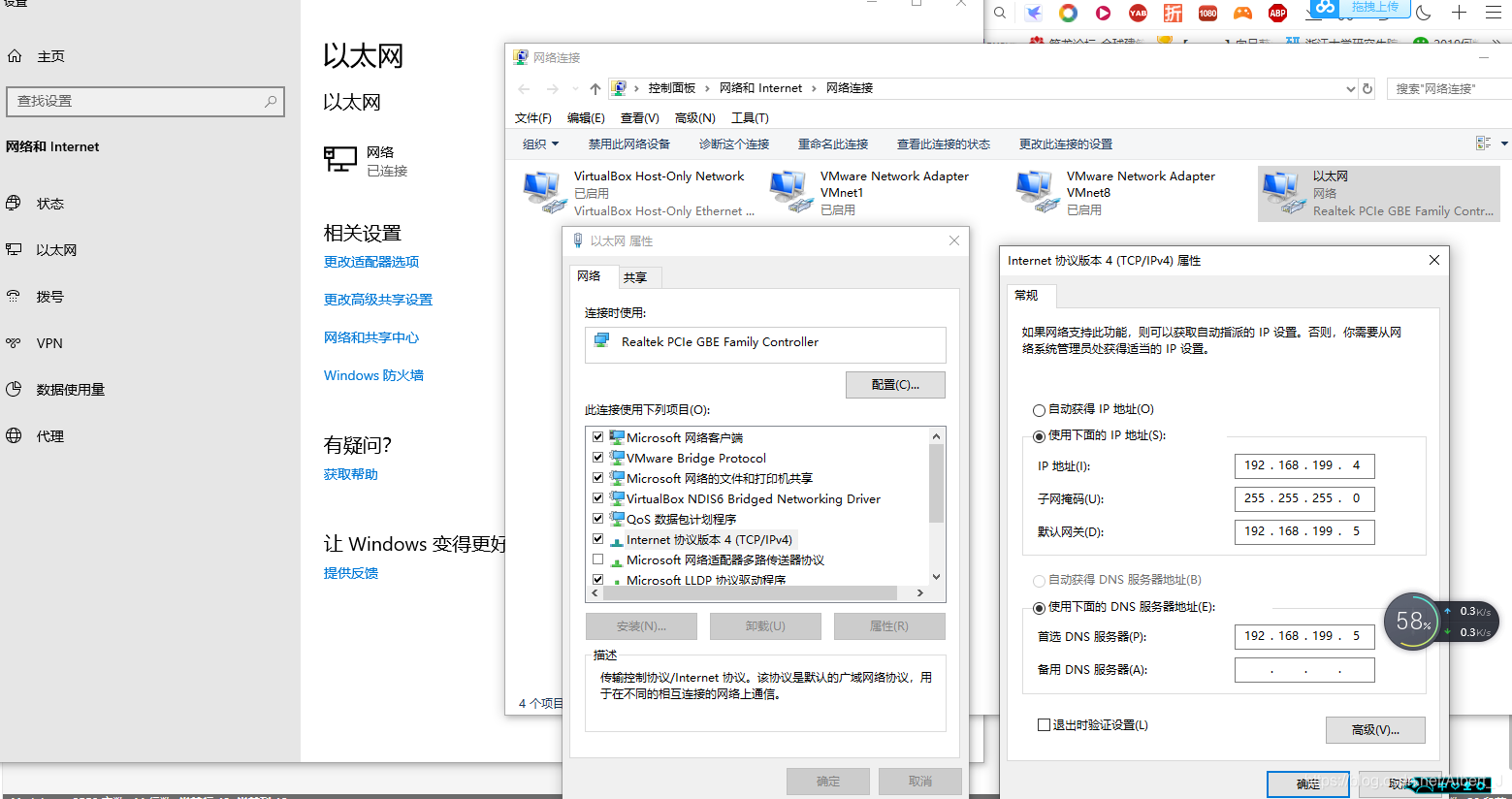This screenshot has width=1512, height=799.
Task: Click the search magnifier icon in the browser toolbar
Action: tap(1000, 13)
